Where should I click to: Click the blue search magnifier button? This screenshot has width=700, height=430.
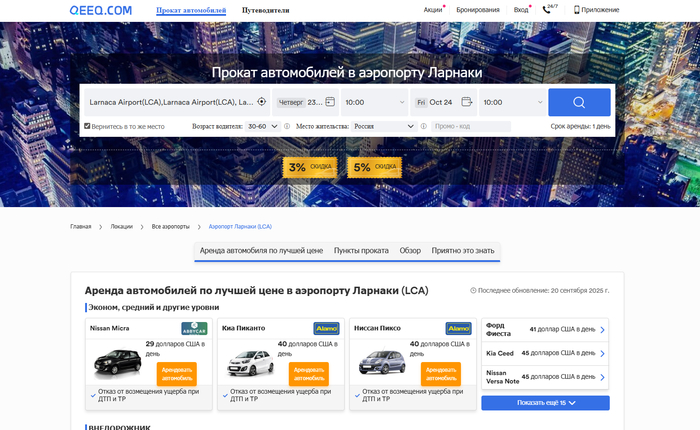coord(579,102)
